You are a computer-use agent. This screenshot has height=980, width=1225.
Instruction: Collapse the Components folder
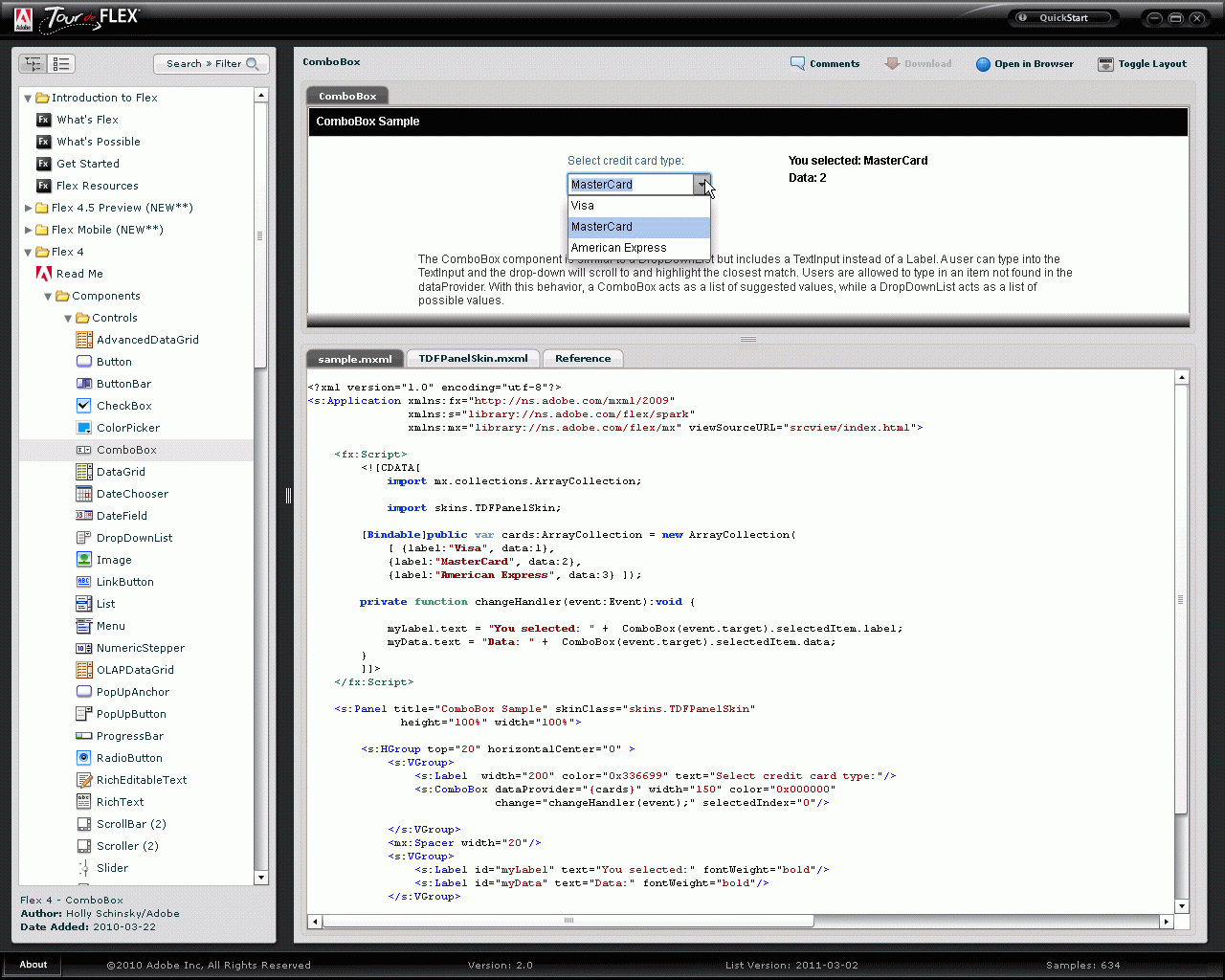pos(48,296)
